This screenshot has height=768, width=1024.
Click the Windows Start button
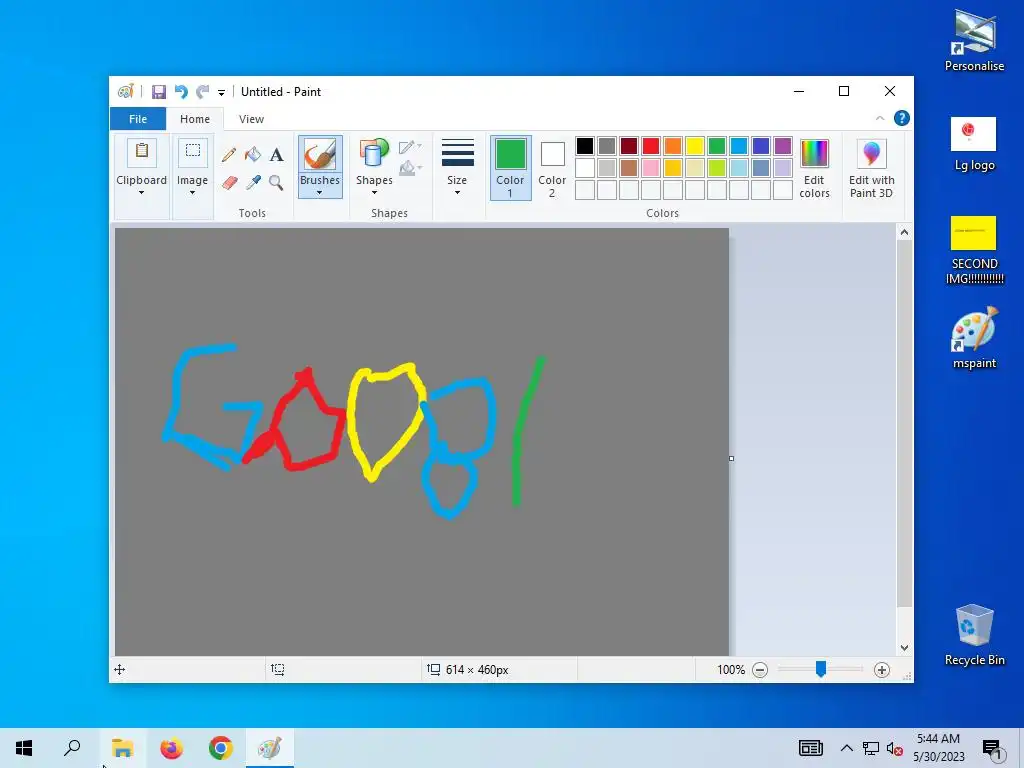24,748
